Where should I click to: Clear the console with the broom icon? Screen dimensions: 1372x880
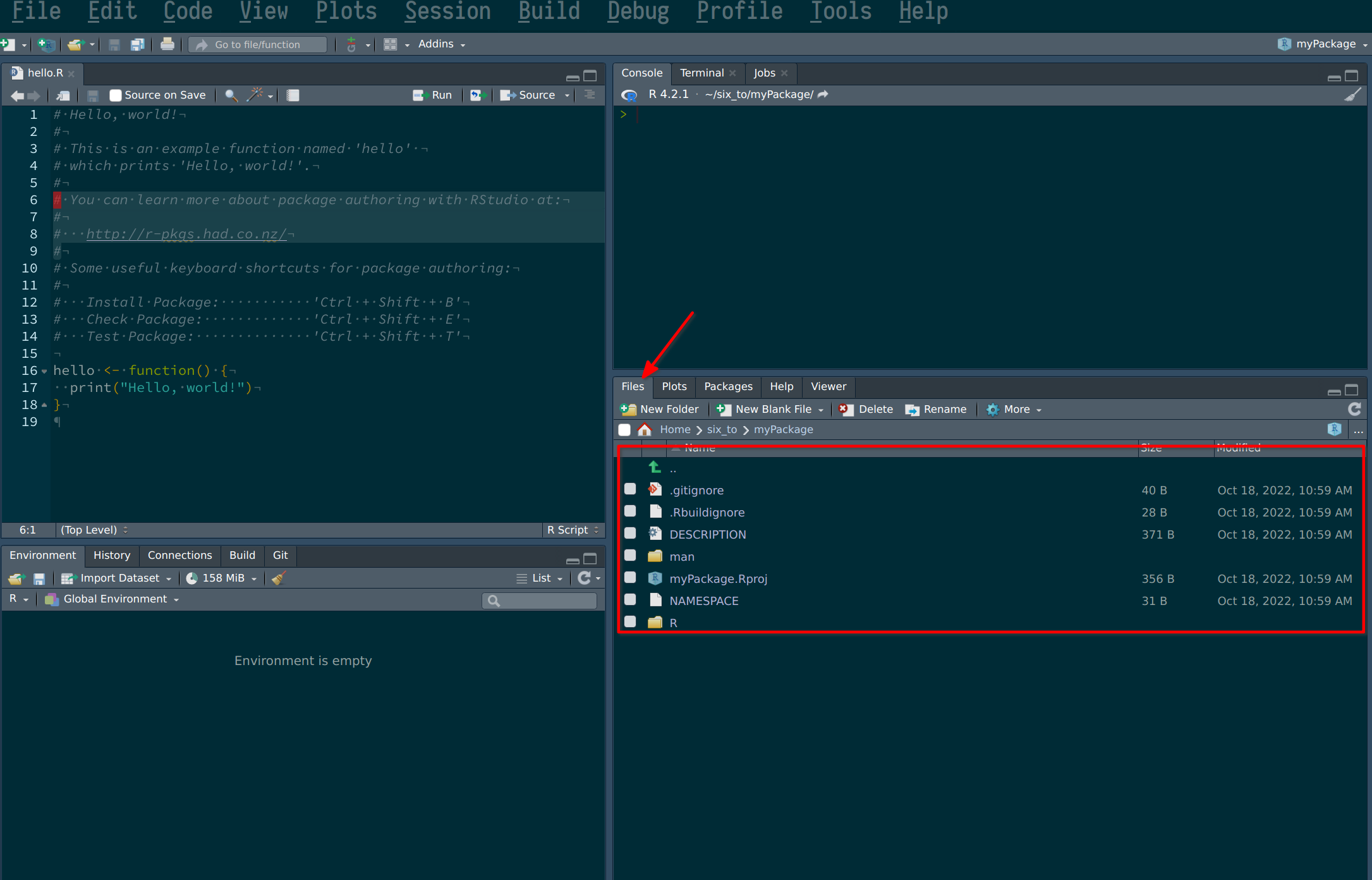tap(1352, 95)
